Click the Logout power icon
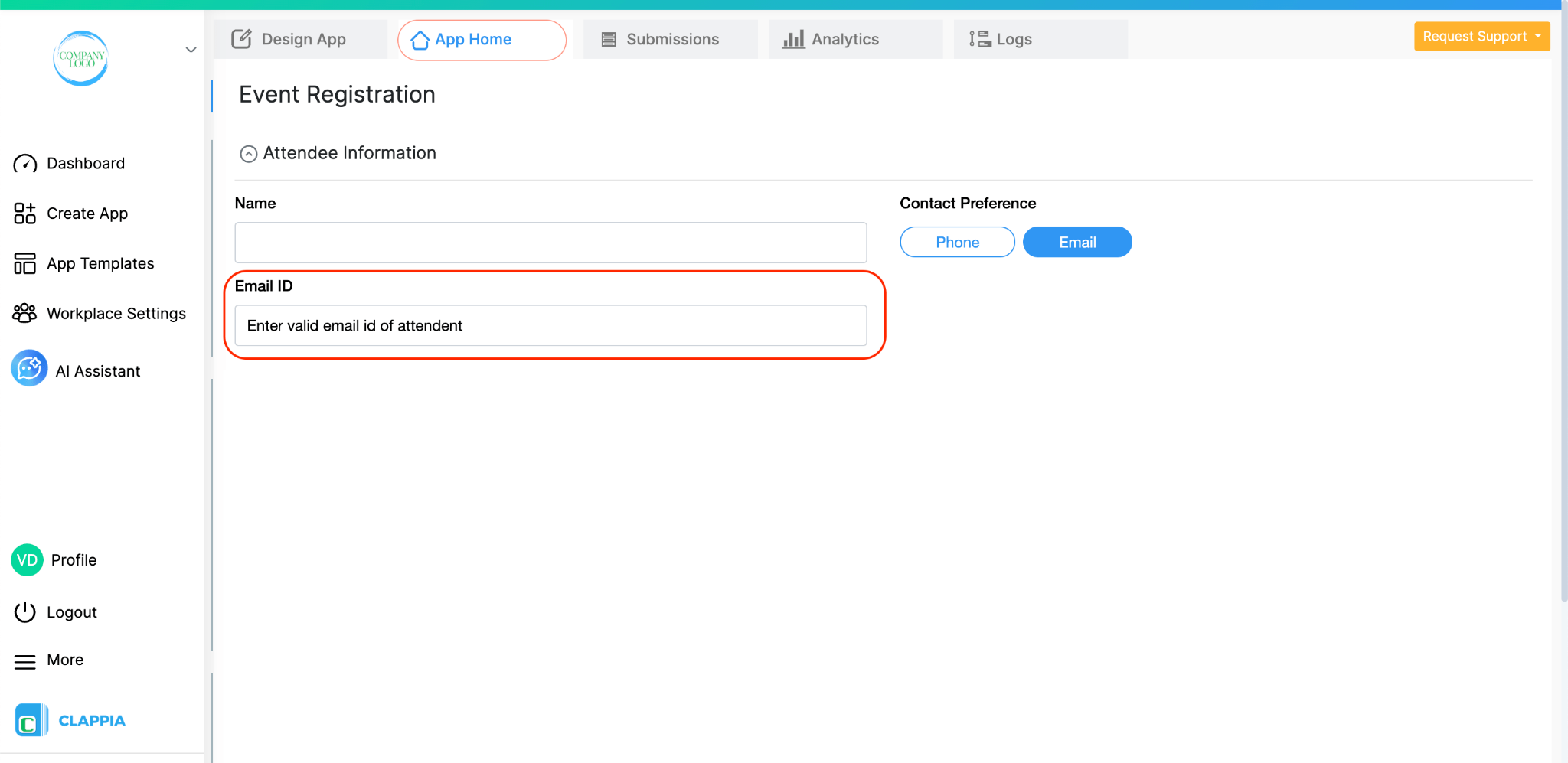The width and height of the screenshot is (1568, 763). [x=24, y=611]
